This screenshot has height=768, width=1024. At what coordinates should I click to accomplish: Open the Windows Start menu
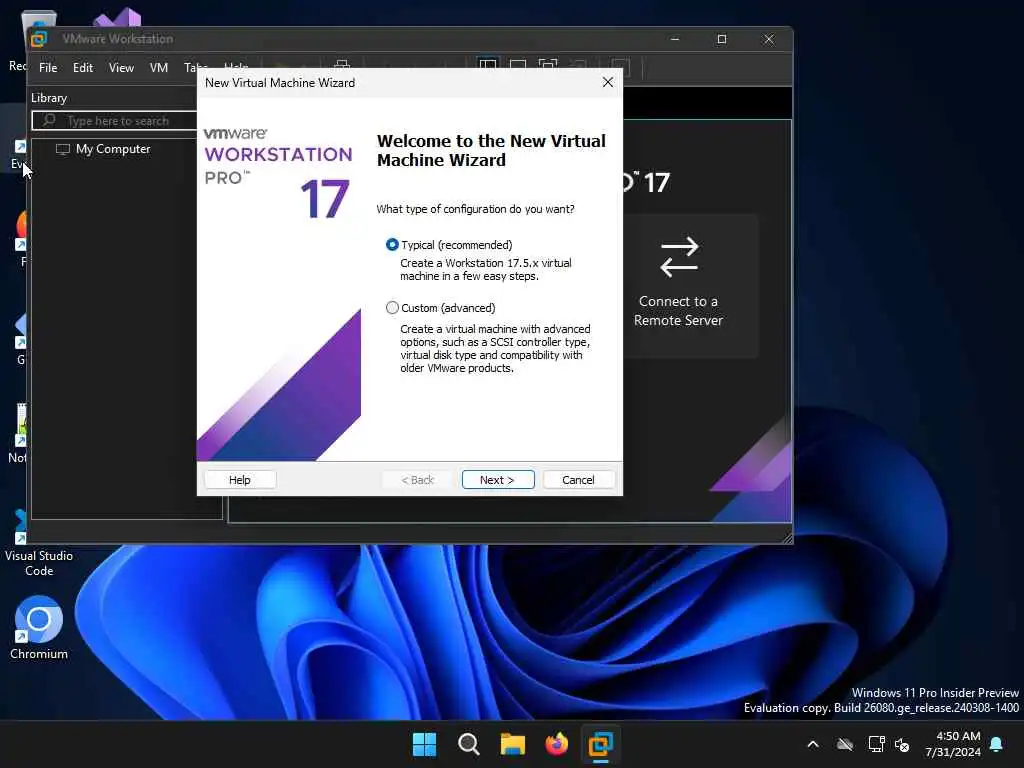coord(424,744)
